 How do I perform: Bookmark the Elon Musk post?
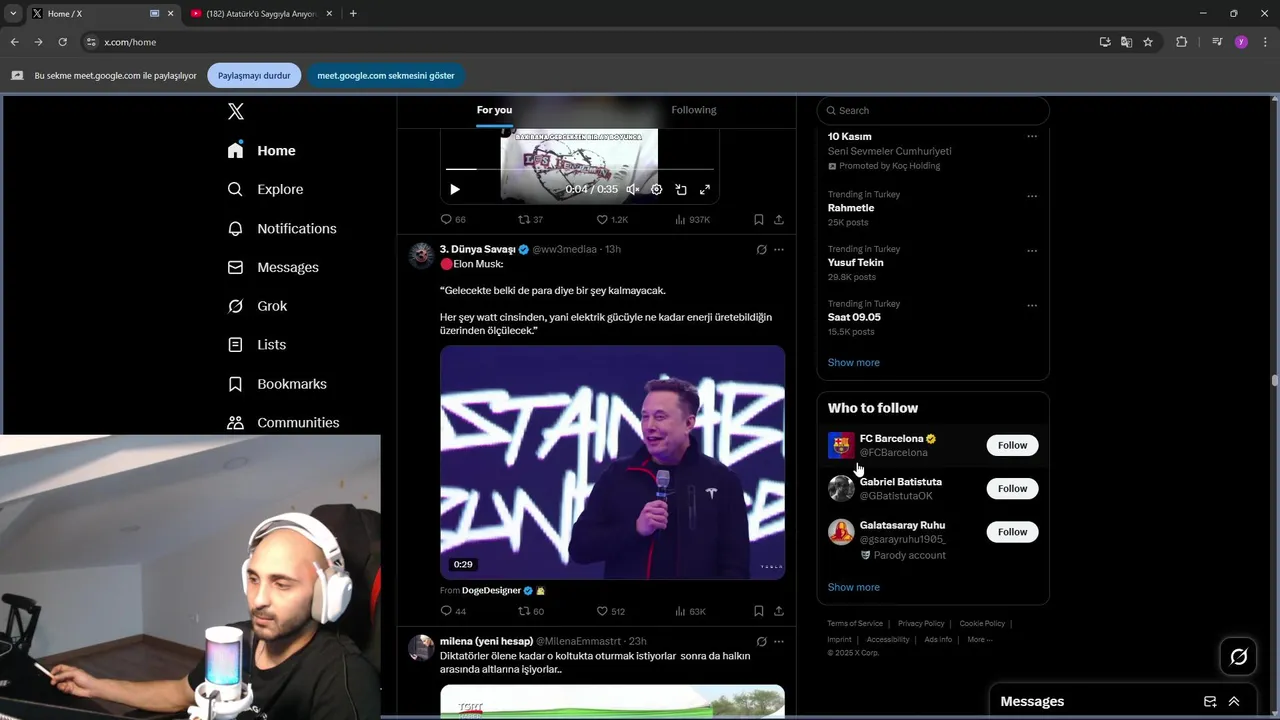pyautogui.click(x=759, y=611)
